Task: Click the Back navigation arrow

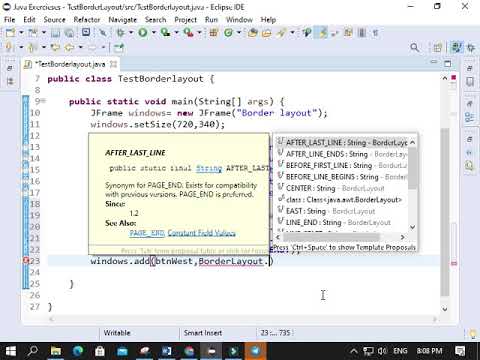Action: click(69, 47)
